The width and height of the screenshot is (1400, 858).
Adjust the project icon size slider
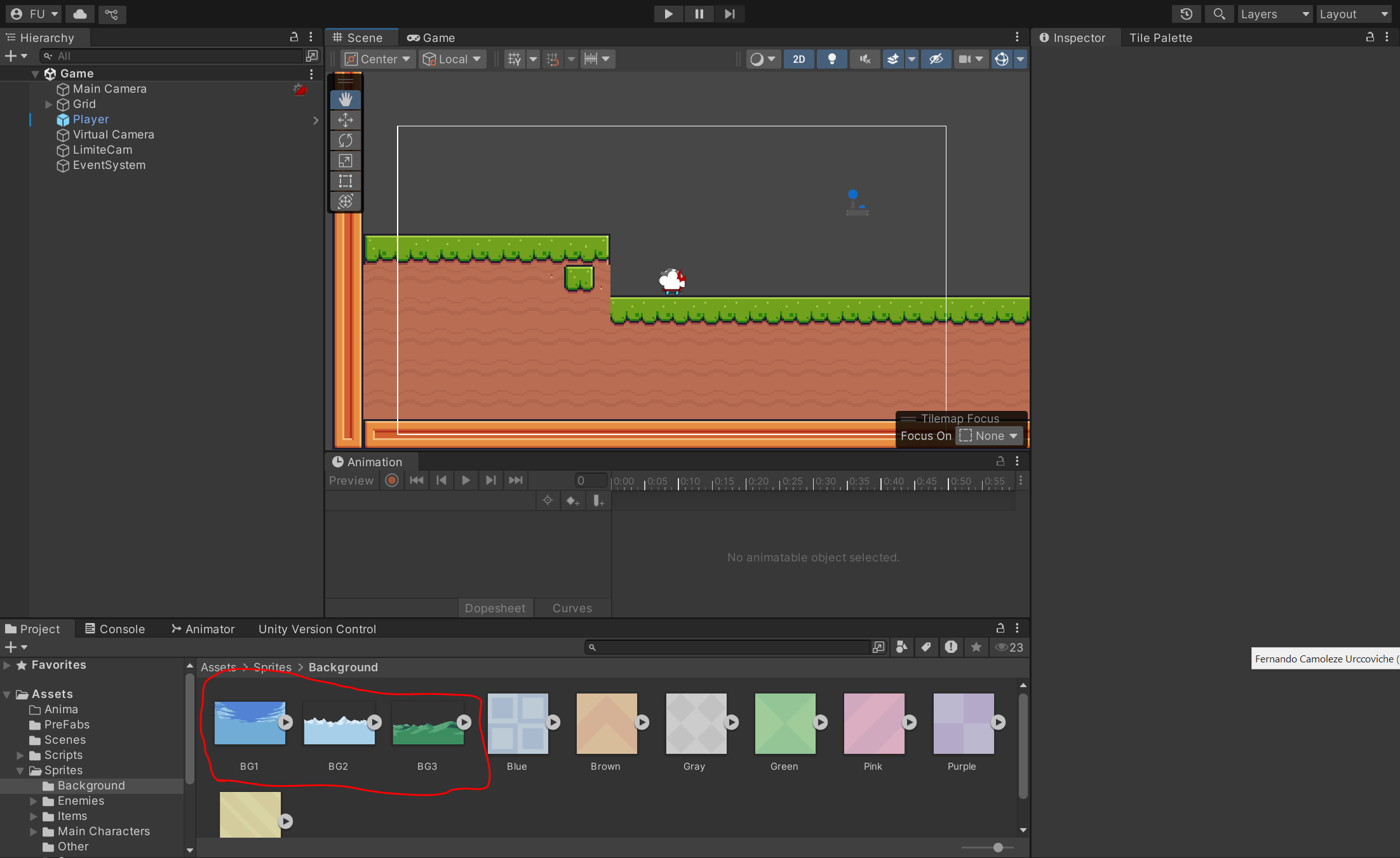tap(998, 847)
